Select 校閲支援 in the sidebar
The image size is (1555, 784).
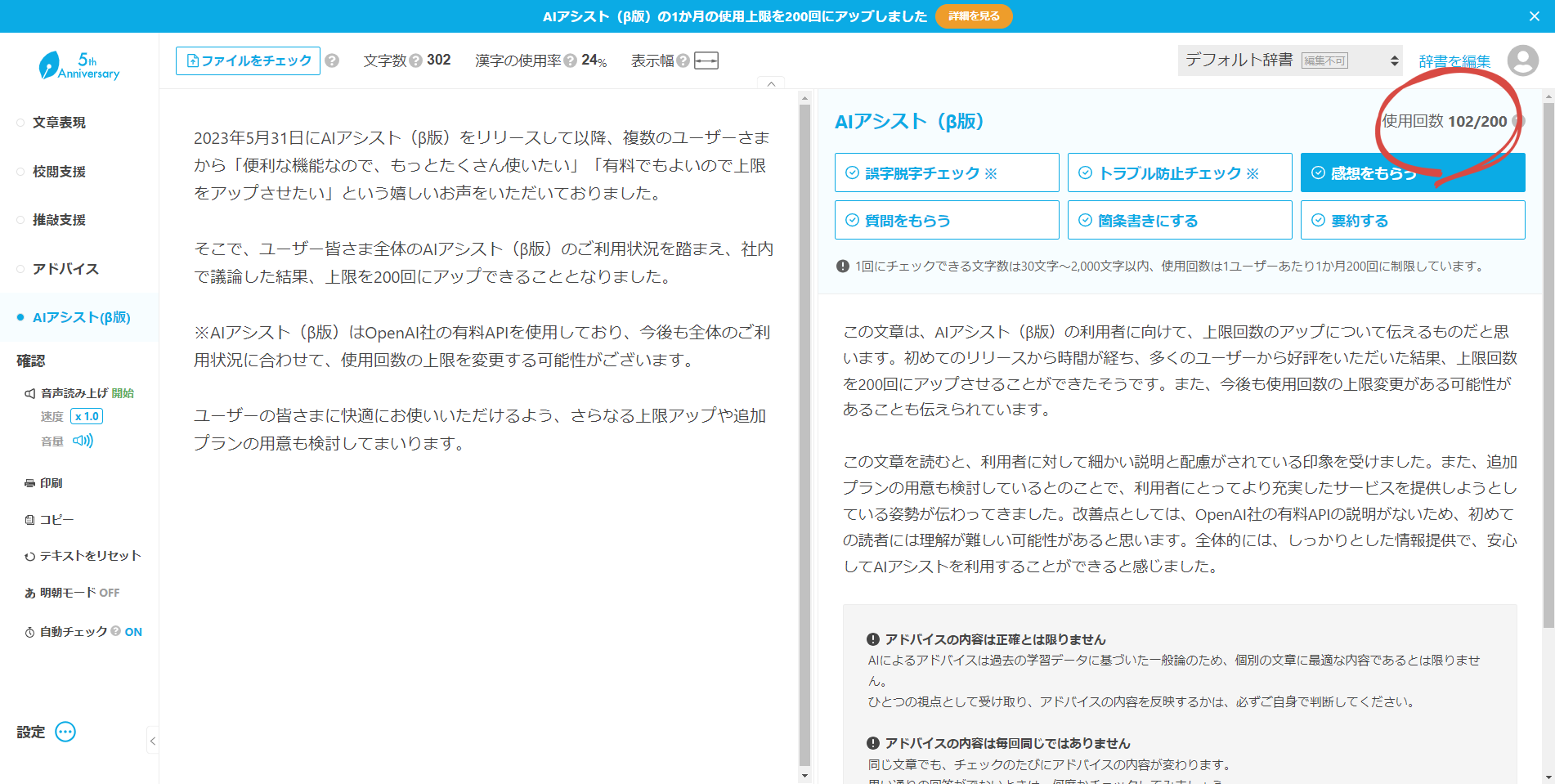(x=59, y=172)
